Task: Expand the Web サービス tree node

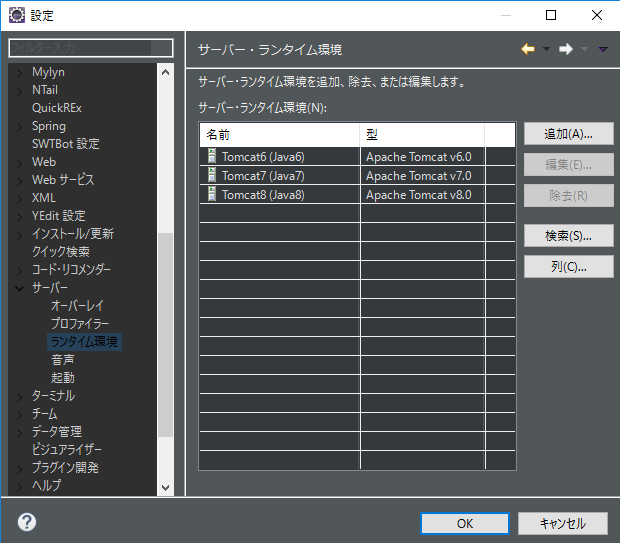Action: (19, 180)
